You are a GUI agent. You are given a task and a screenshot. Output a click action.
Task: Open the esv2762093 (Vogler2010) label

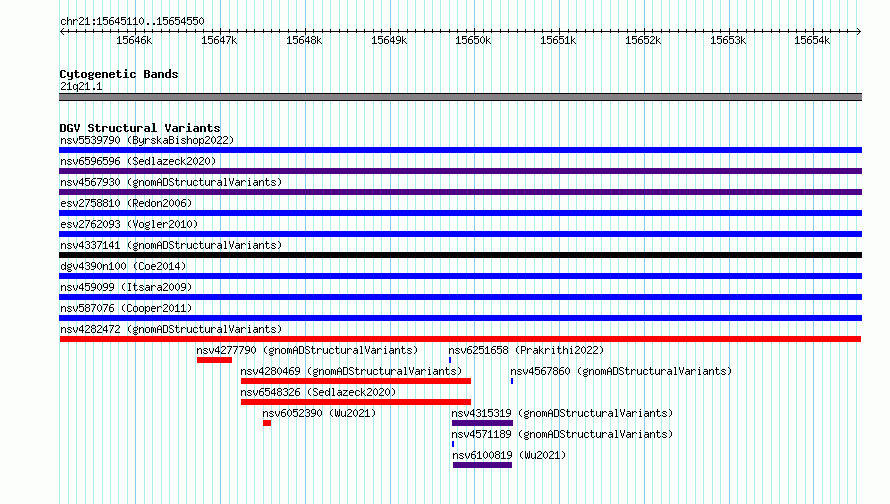click(129, 224)
